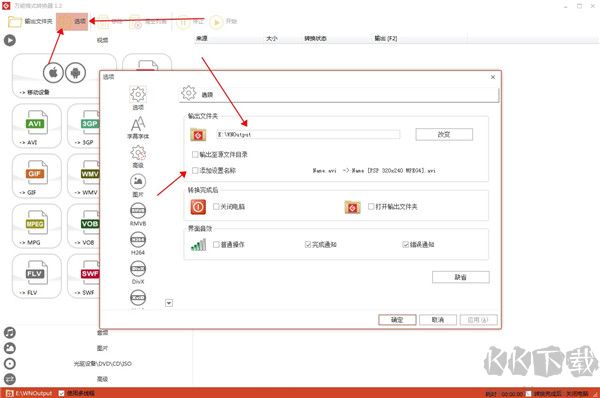This screenshot has width=600, height=398.
Task: Untick the 完成通知 checkbox
Action: [x=308, y=244]
